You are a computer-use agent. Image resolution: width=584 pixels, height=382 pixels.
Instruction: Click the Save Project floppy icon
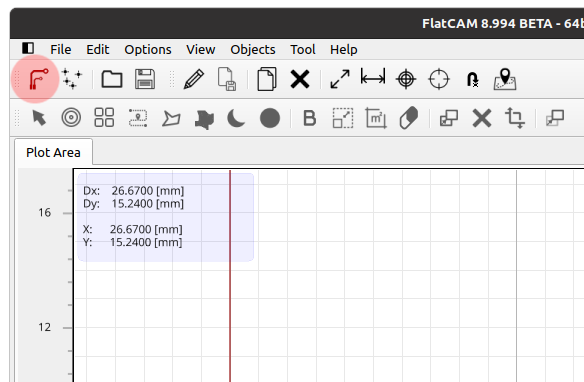pos(145,79)
